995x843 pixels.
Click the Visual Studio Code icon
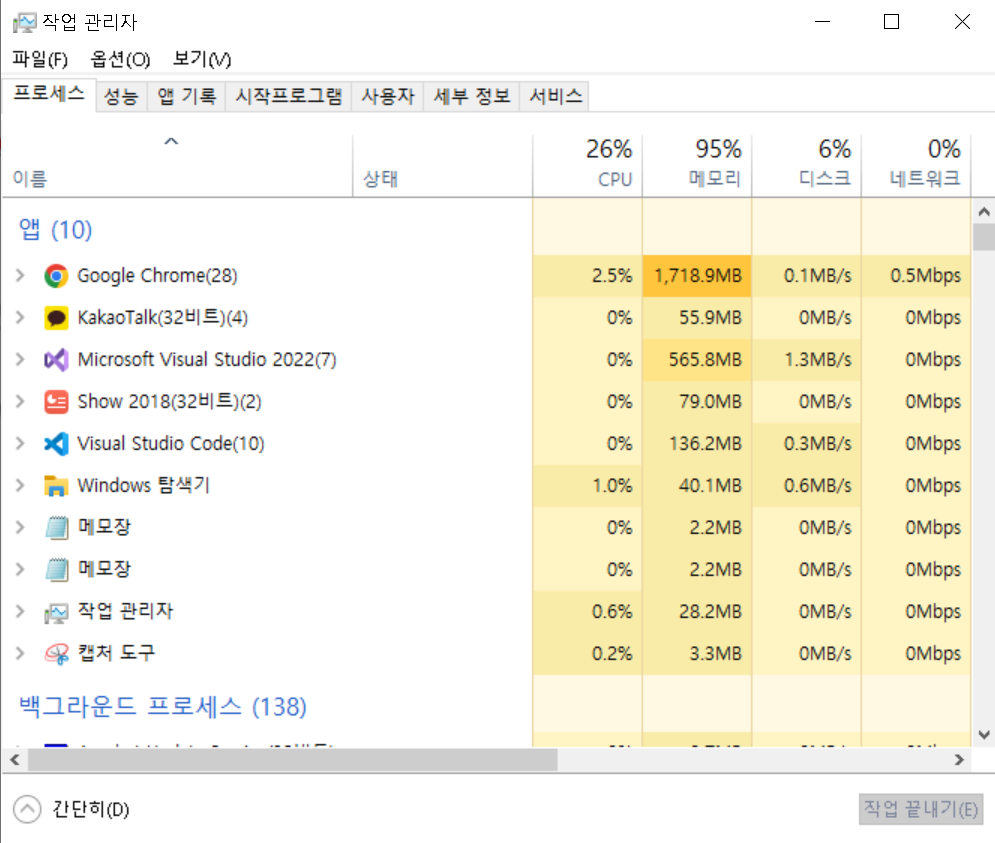click(x=56, y=444)
